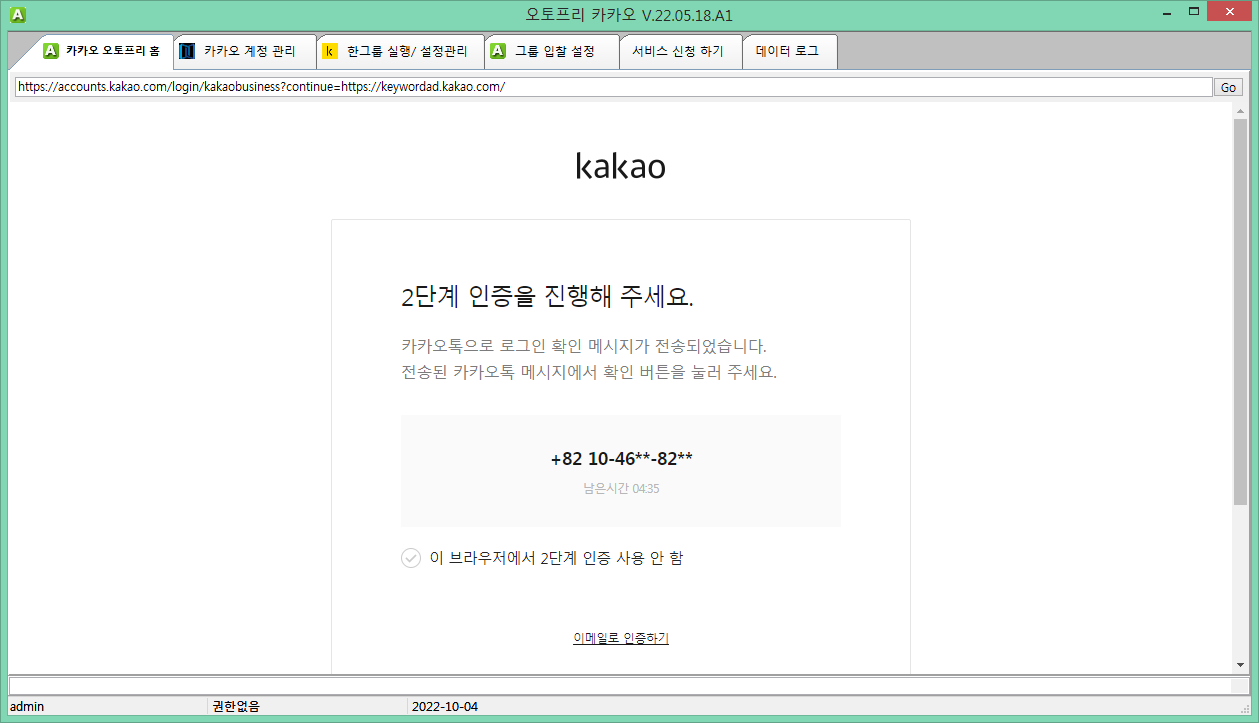Switch to the 카카오 계정 관리 tab
This screenshot has height=723, width=1259.
243,50
